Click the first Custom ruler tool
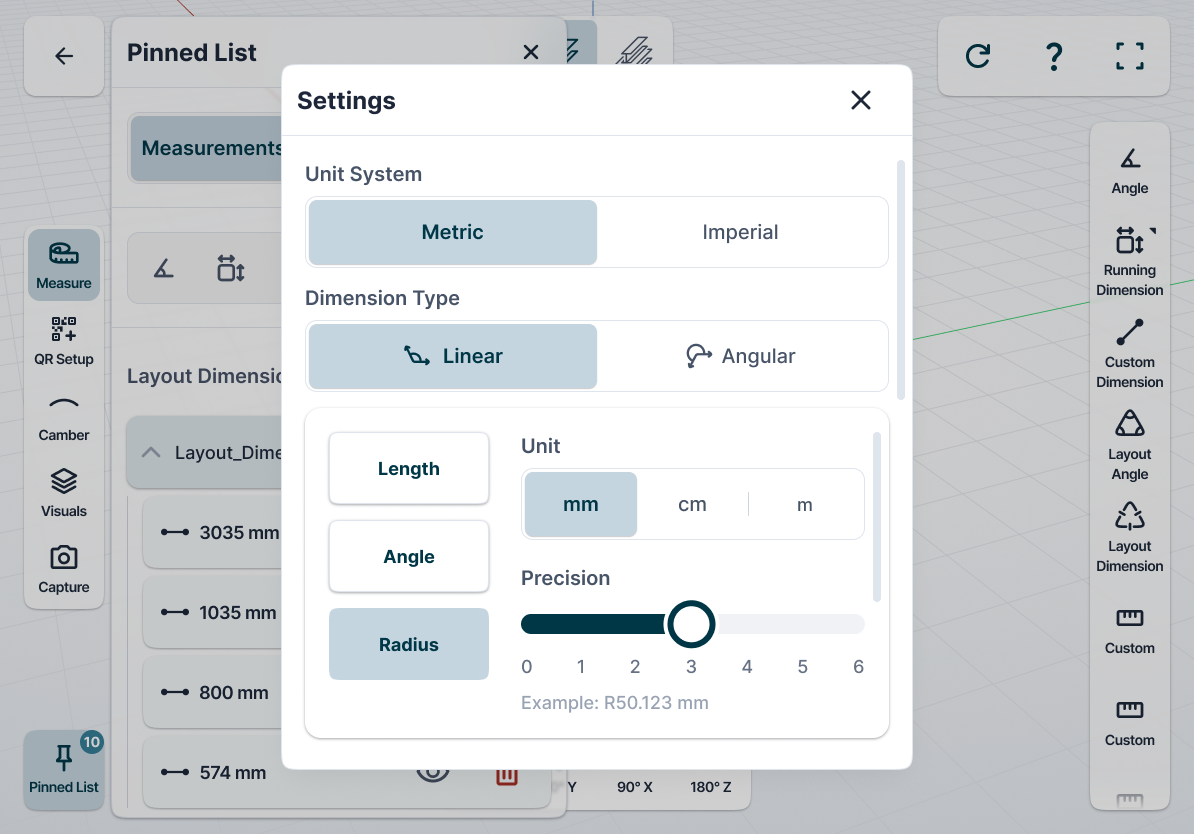The width and height of the screenshot is (1194, 834). [1129, 631]
